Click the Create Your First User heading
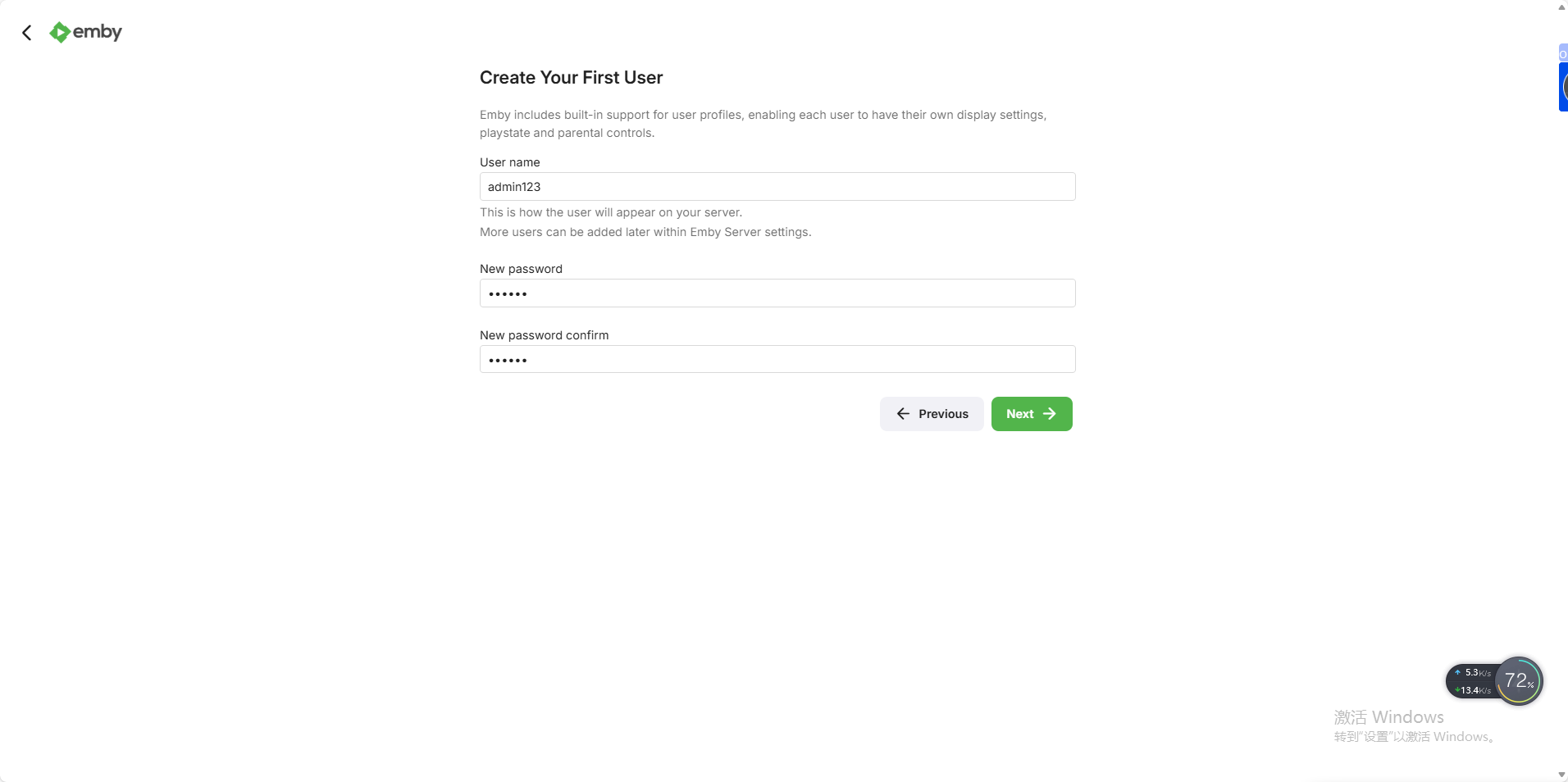This screenshot has width=1568, height=782. tap(571, 78)
